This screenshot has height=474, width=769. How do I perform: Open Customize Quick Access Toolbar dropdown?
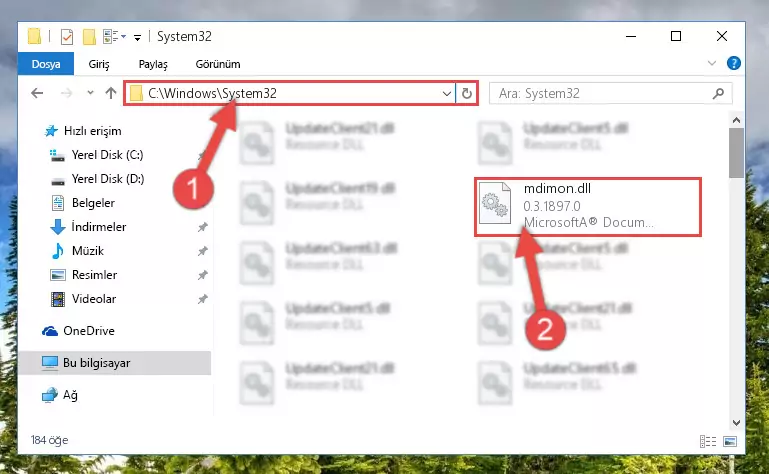tap(137, 37)
